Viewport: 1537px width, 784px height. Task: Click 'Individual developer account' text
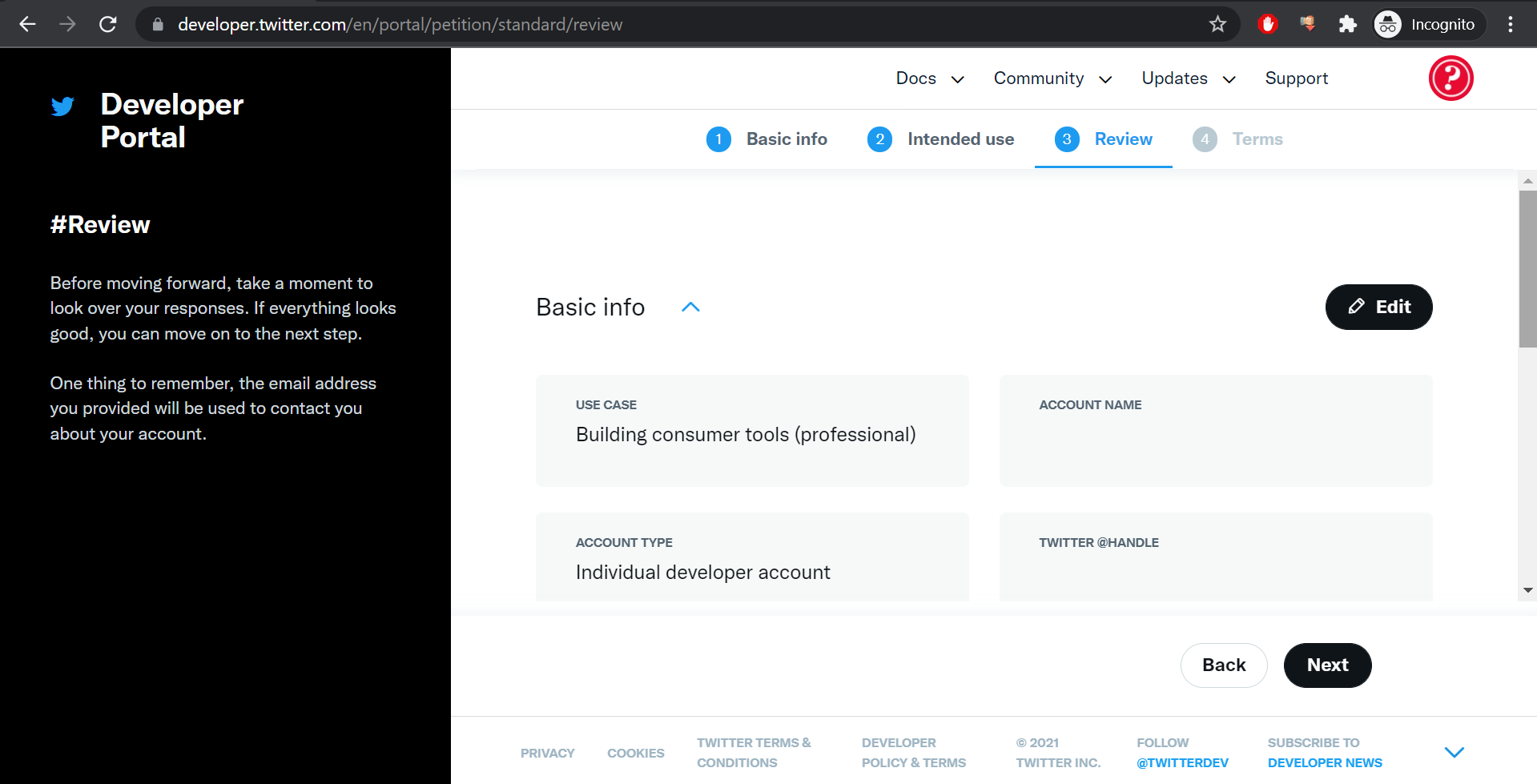tap(702, 573)
